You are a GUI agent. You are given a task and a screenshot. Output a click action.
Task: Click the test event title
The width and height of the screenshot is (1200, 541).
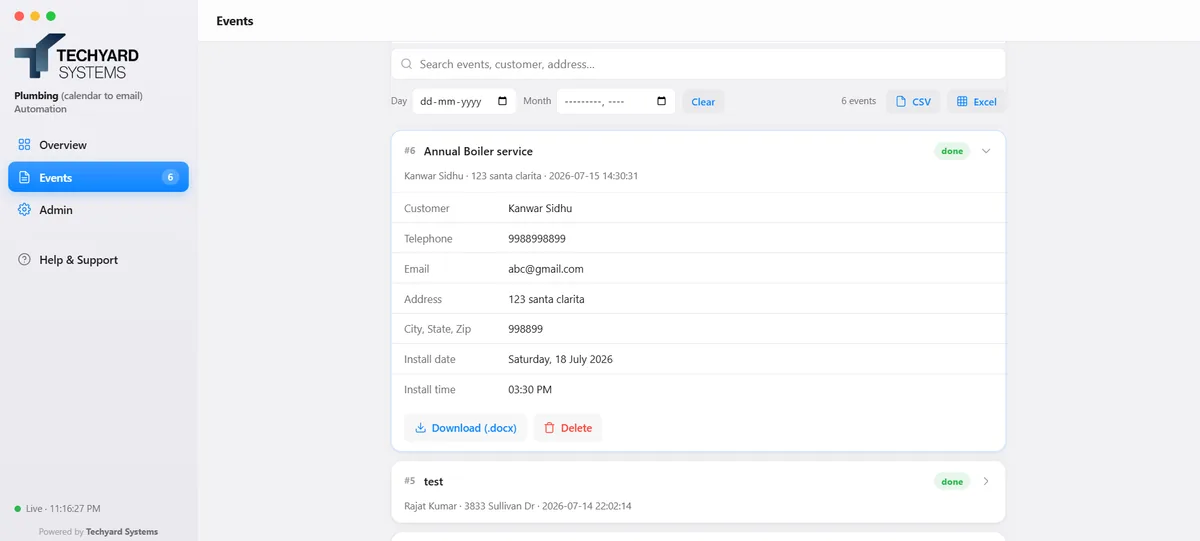click(x=433, y=481)
